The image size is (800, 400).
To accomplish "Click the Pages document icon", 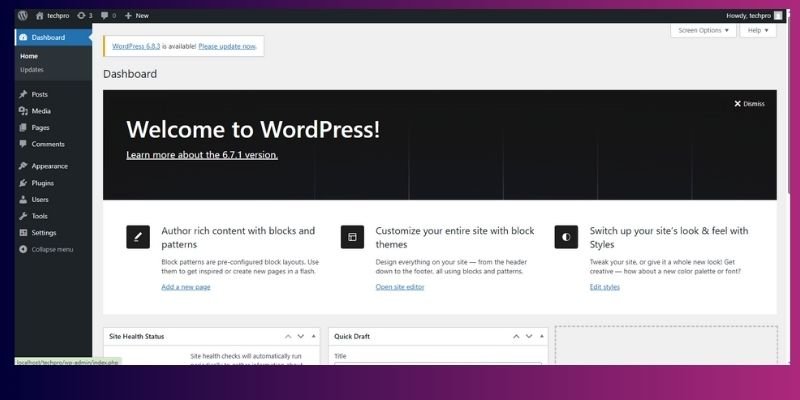I will 23,128.
